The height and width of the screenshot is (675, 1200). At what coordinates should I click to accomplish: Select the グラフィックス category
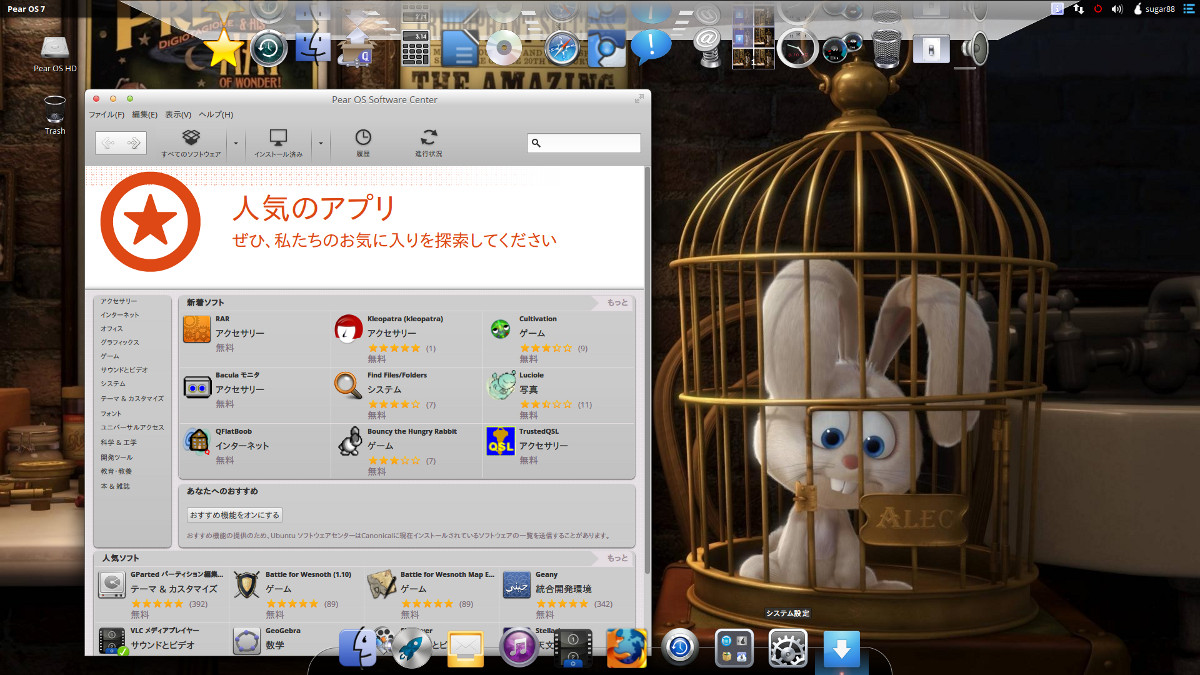pos(120,343)
